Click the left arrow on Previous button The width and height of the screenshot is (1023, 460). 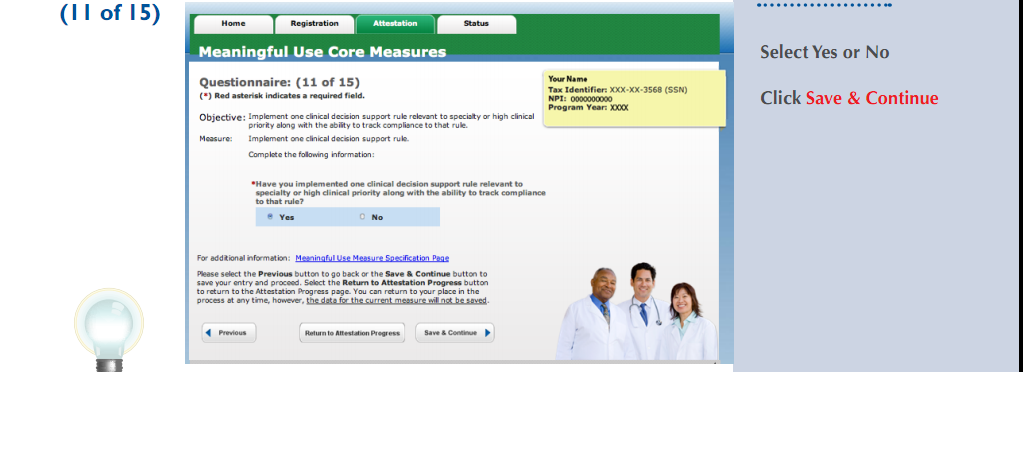coord(209,333)
